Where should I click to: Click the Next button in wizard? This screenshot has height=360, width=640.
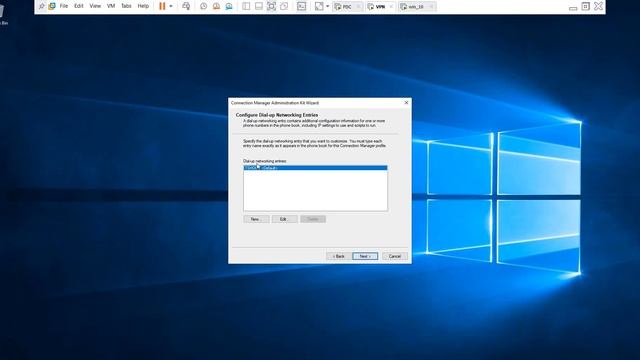tap(365, 256)
